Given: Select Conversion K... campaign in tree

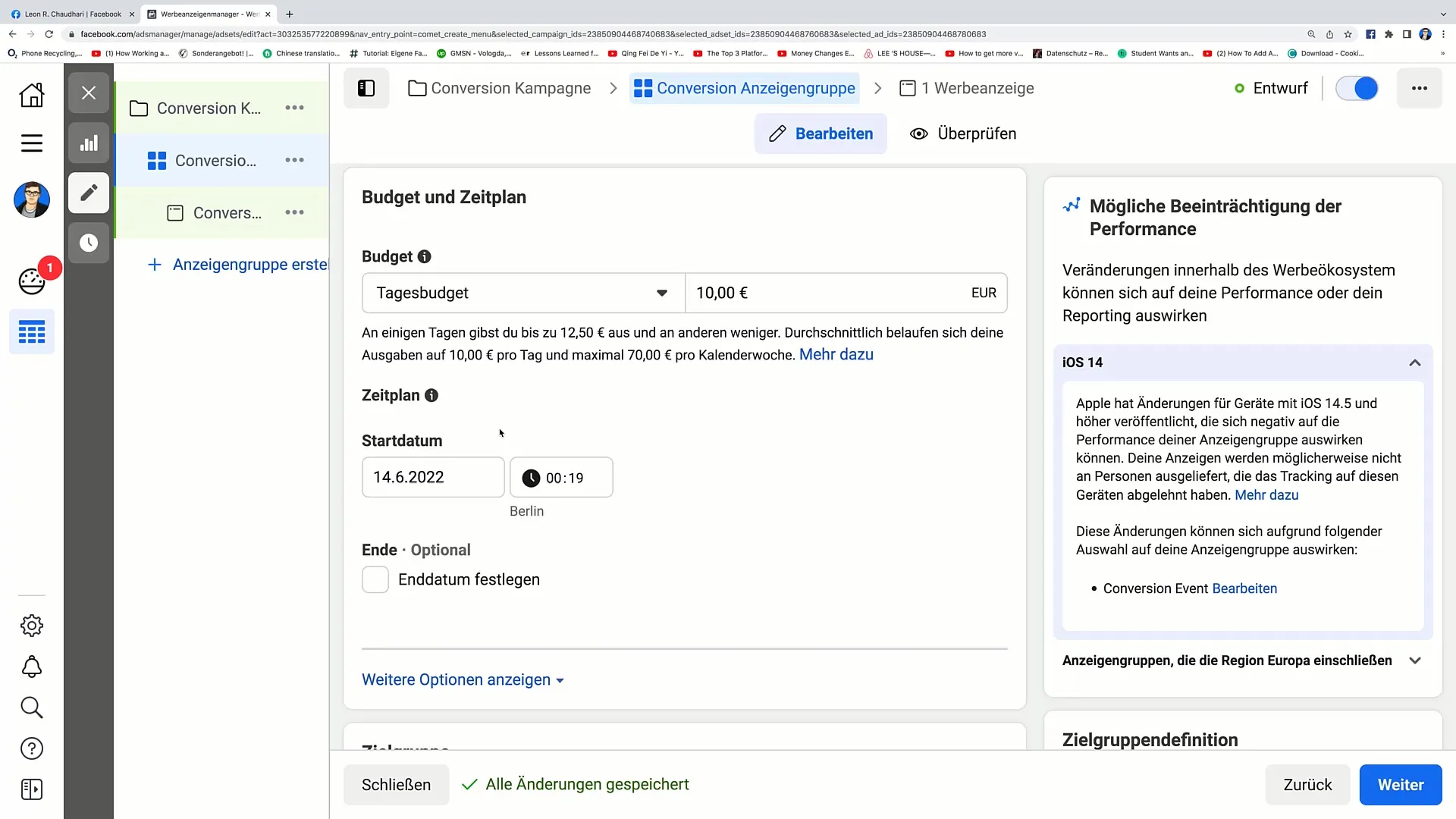Looking at the screenshot, I should 209,108.
